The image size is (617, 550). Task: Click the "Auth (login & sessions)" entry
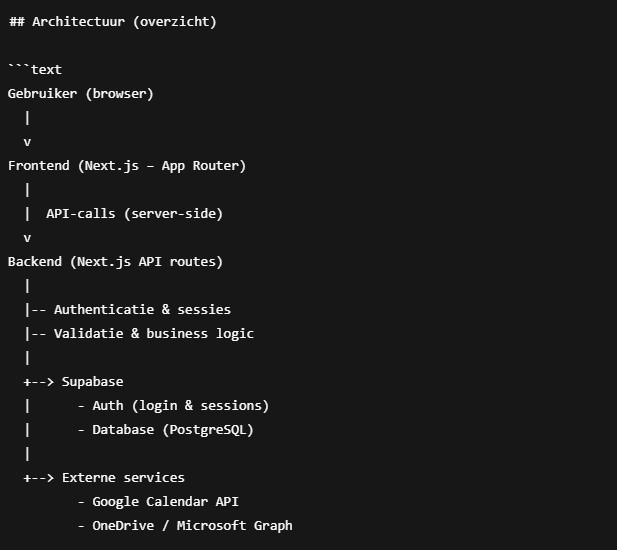pyautogui.click(x=180, y=405)
